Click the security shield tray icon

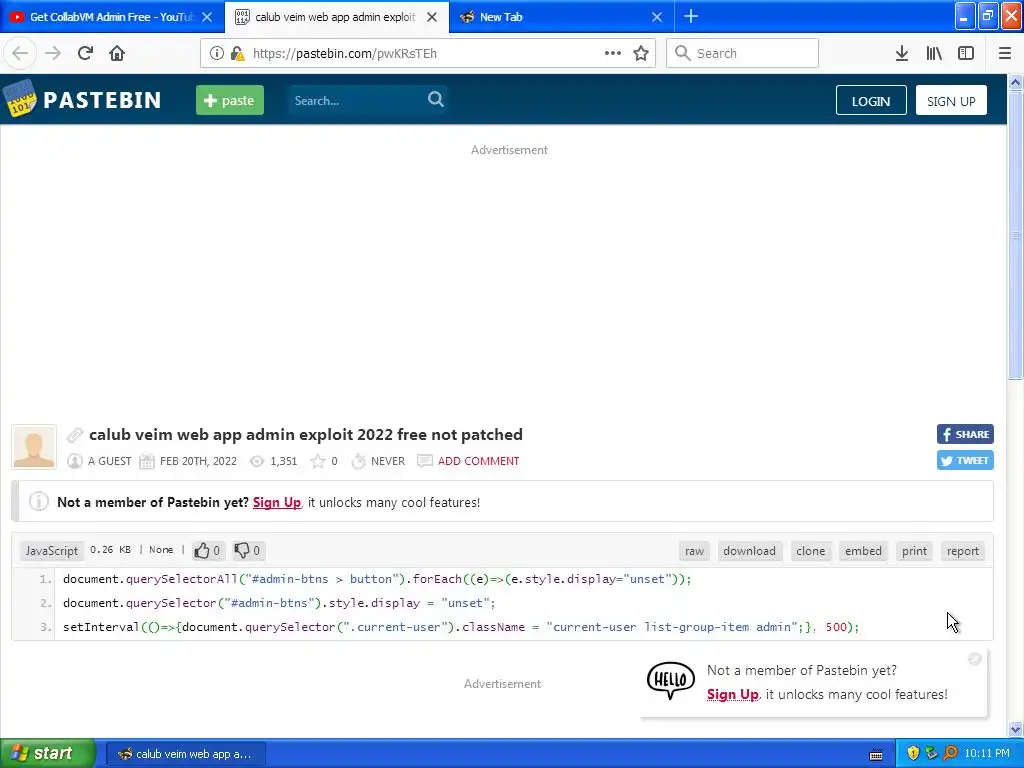click(x=913, y=754)
